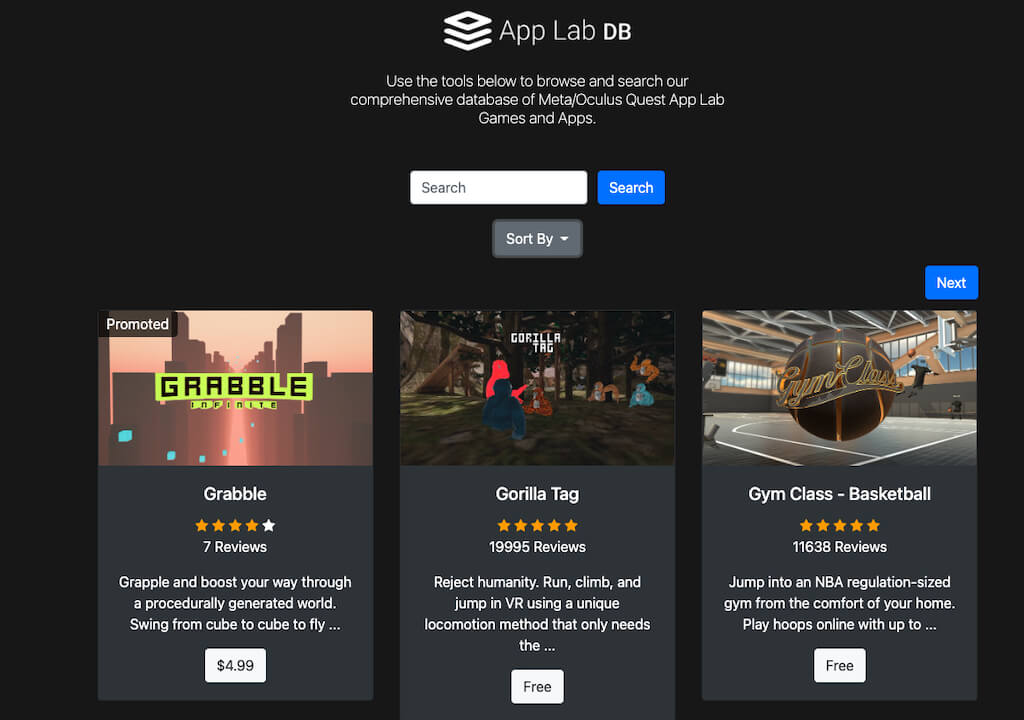Click the blue Search button
Screen dimensions: 1024x720
[631, 188]
